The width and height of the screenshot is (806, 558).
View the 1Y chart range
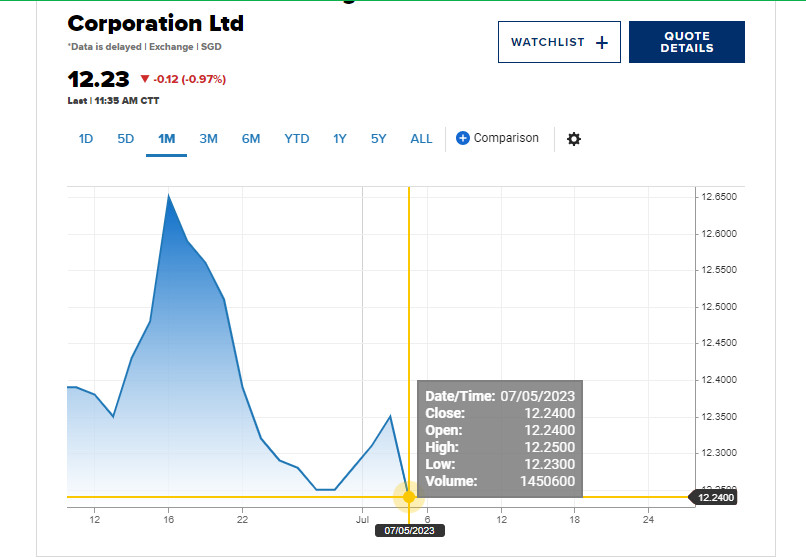340,139
